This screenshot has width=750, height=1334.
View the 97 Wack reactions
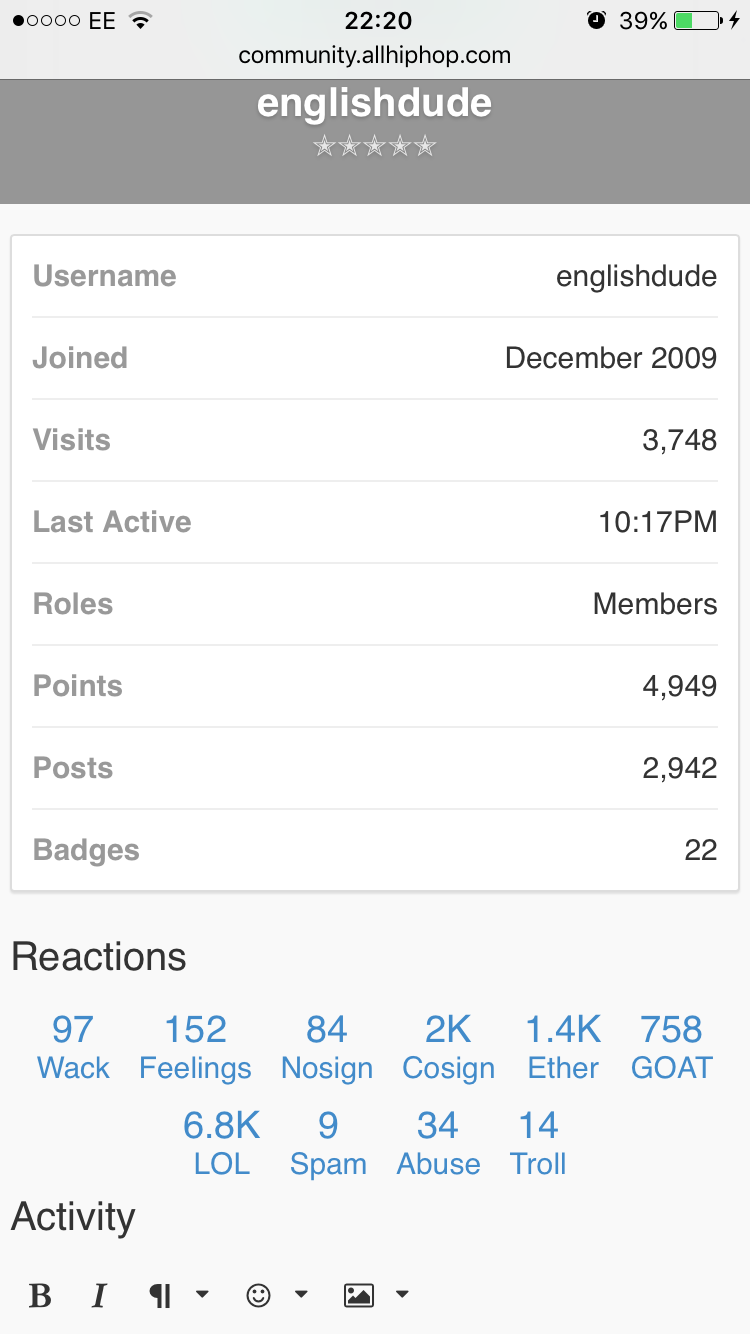click(x=73, y=1048)
